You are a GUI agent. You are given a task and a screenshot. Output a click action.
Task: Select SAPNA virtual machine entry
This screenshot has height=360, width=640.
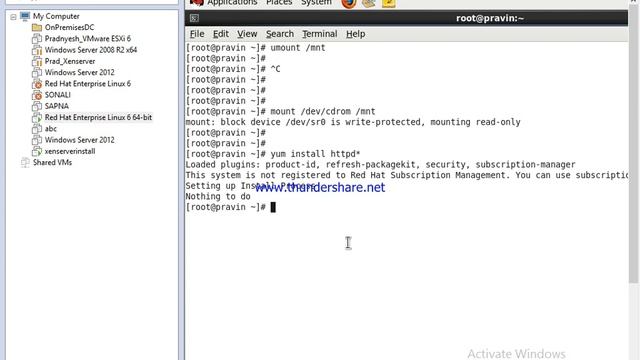[57, 106]
